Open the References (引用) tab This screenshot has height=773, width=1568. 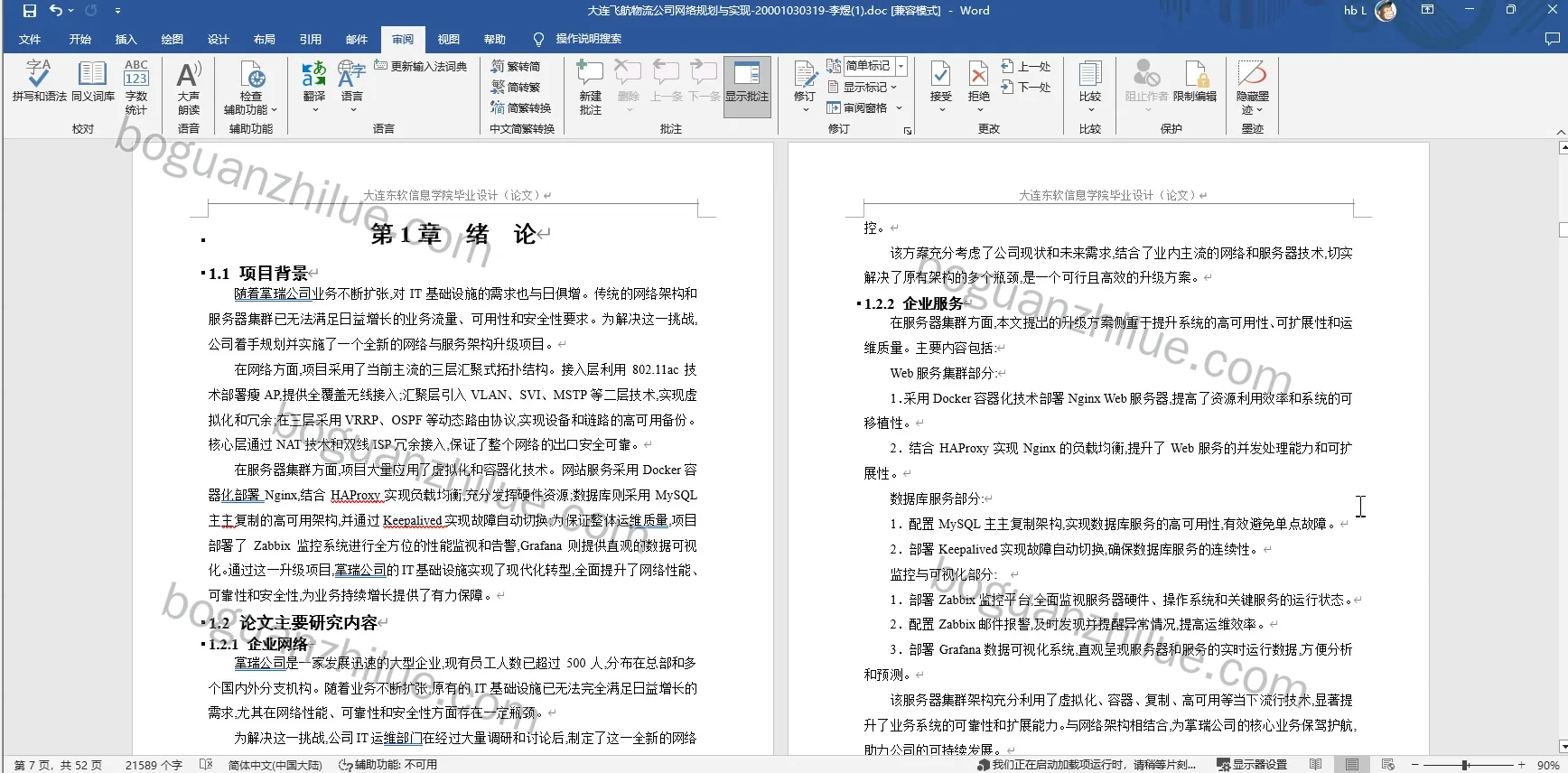pos(310,39)
